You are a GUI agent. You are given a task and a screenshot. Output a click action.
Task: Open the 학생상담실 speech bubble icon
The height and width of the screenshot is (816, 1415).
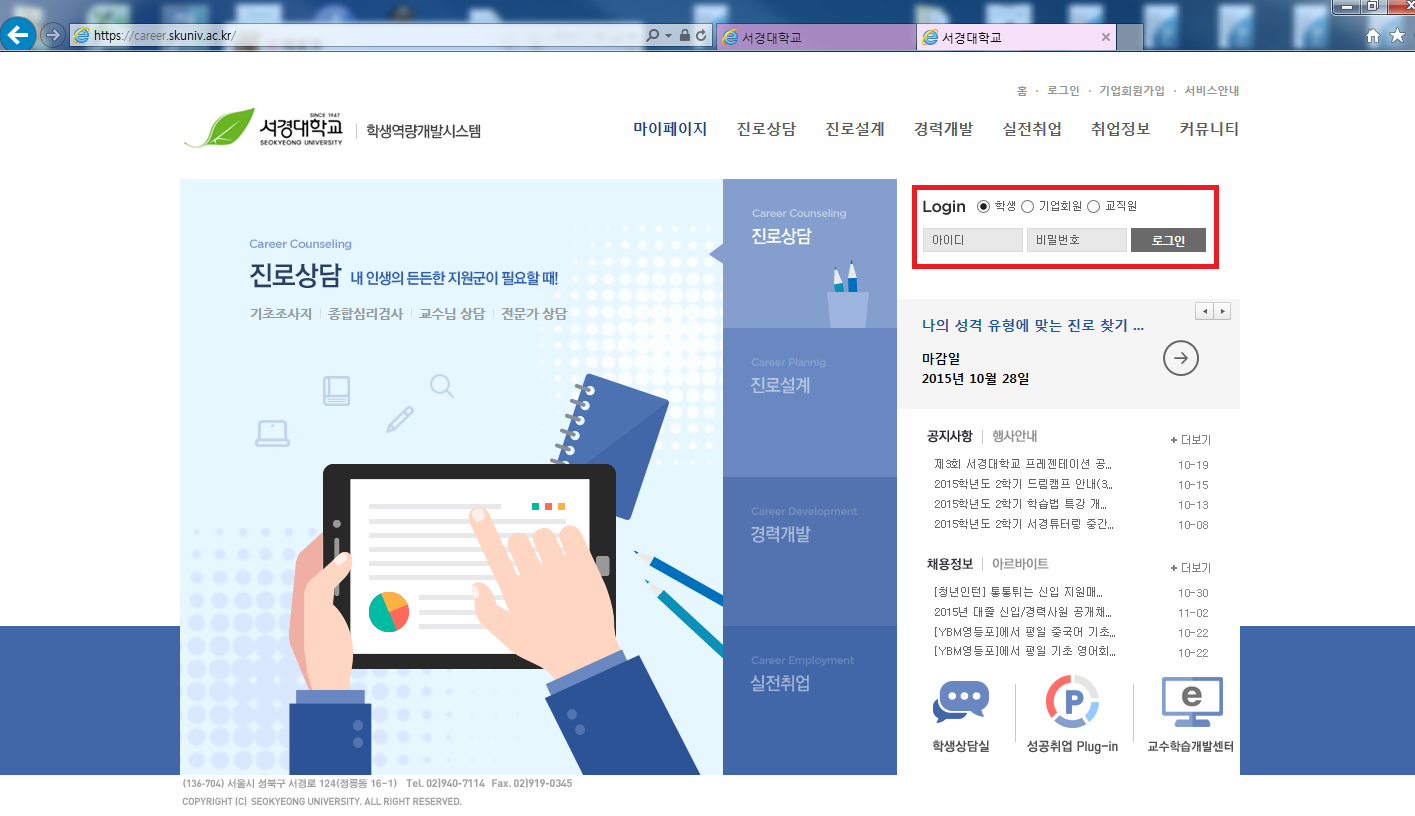pyautogui.click(x=960, y=700)
